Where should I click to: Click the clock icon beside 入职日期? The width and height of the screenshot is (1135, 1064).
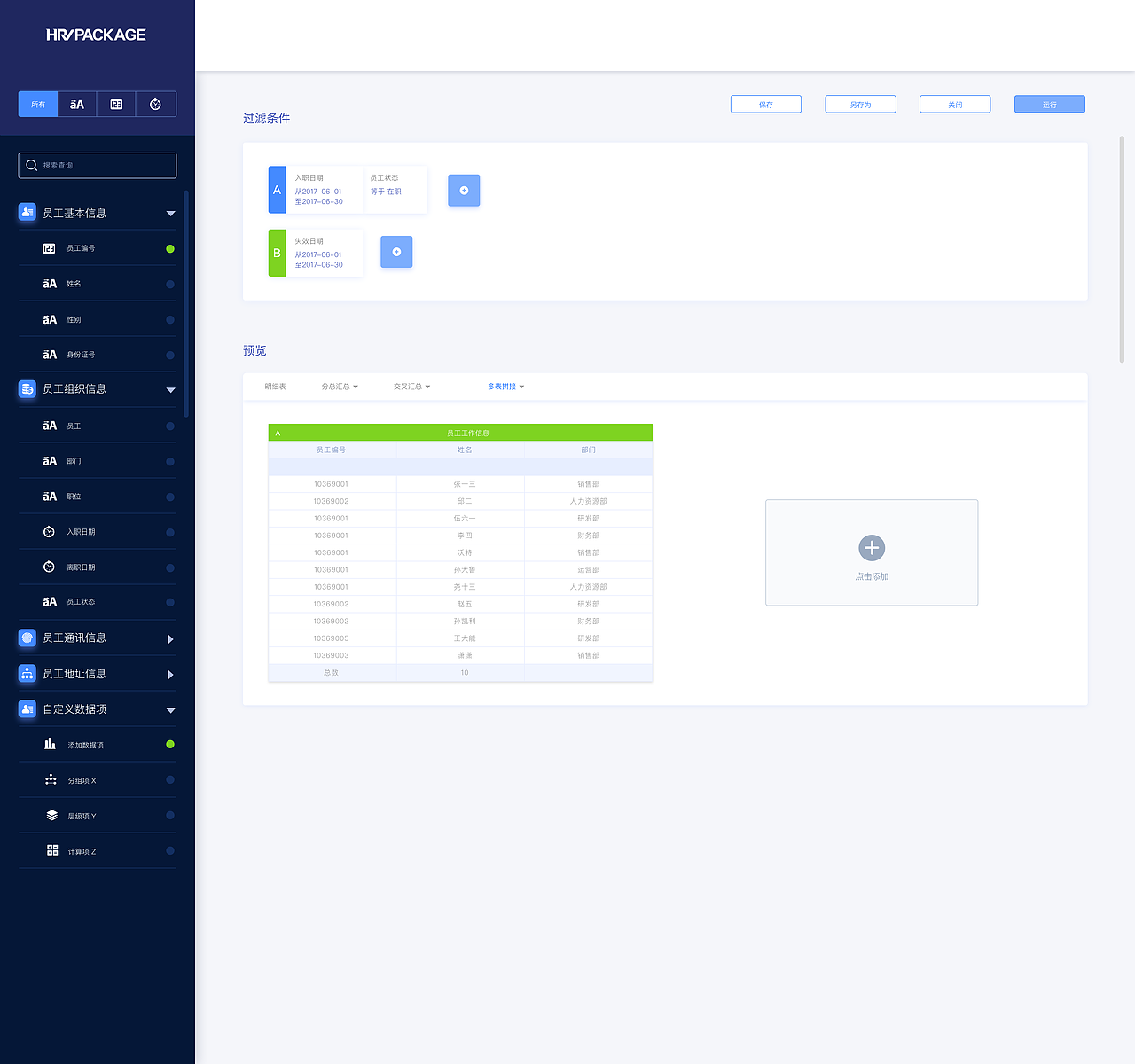click(x=50, y=532)
